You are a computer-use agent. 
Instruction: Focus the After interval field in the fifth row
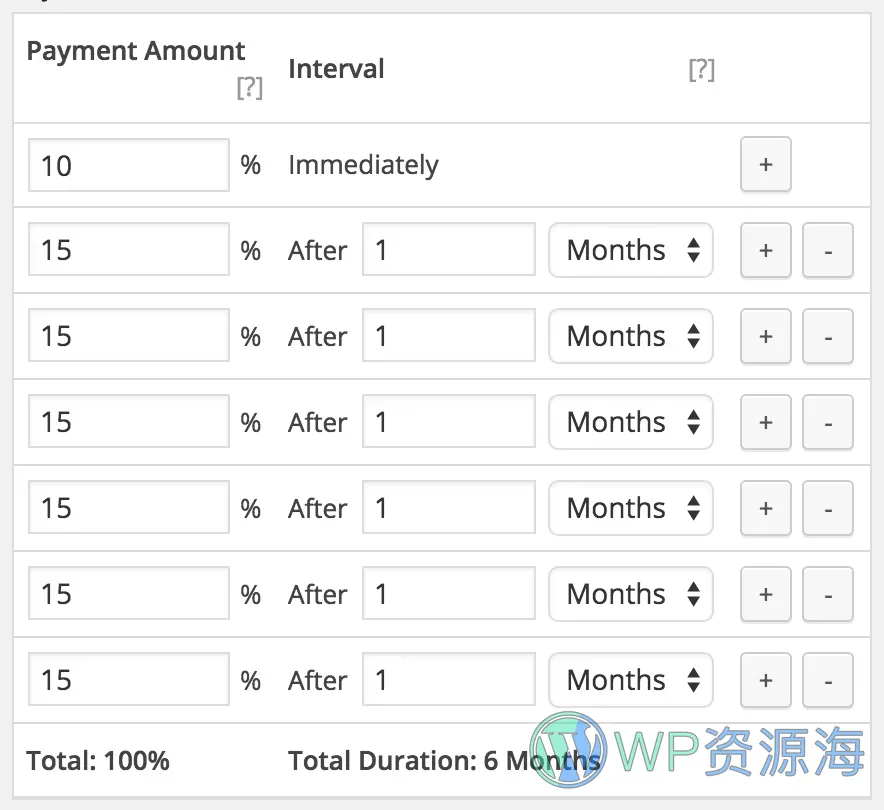(x=449, y=507)
